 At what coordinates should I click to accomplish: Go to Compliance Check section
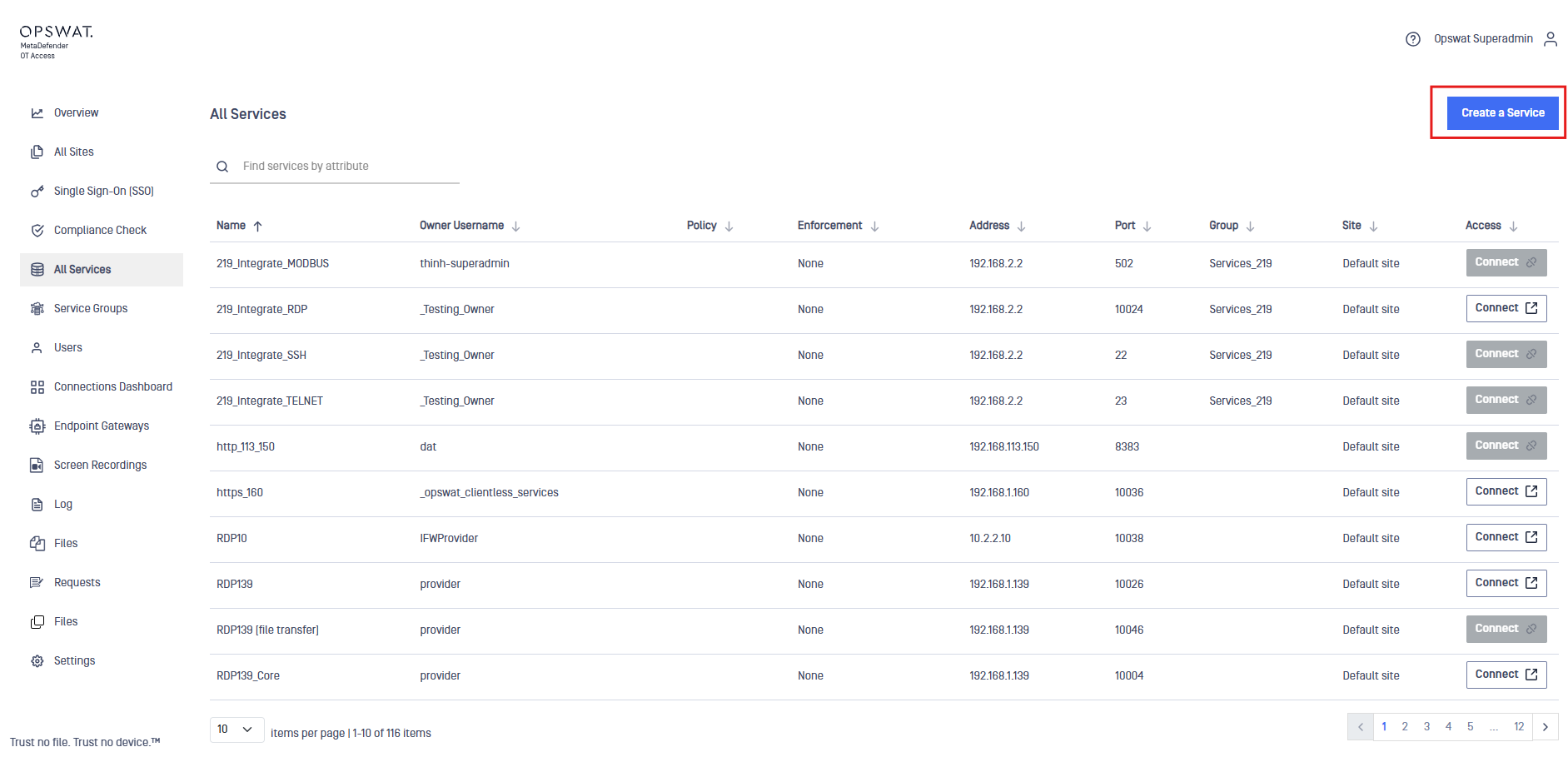[x=100, y=231]
